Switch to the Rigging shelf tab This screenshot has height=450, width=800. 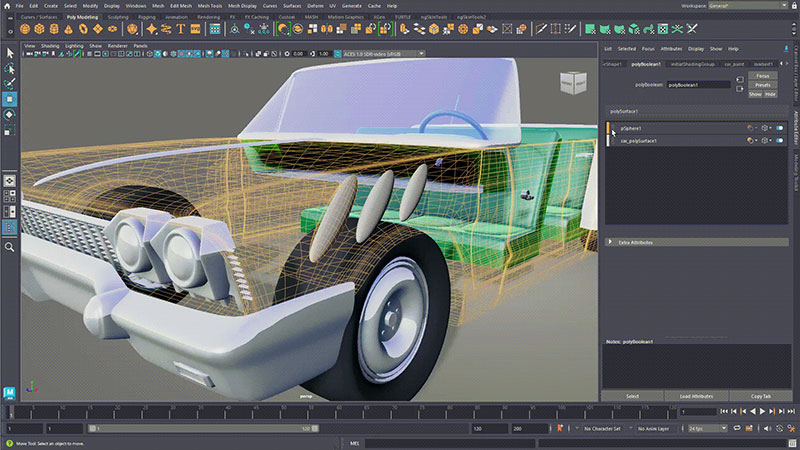146,17
